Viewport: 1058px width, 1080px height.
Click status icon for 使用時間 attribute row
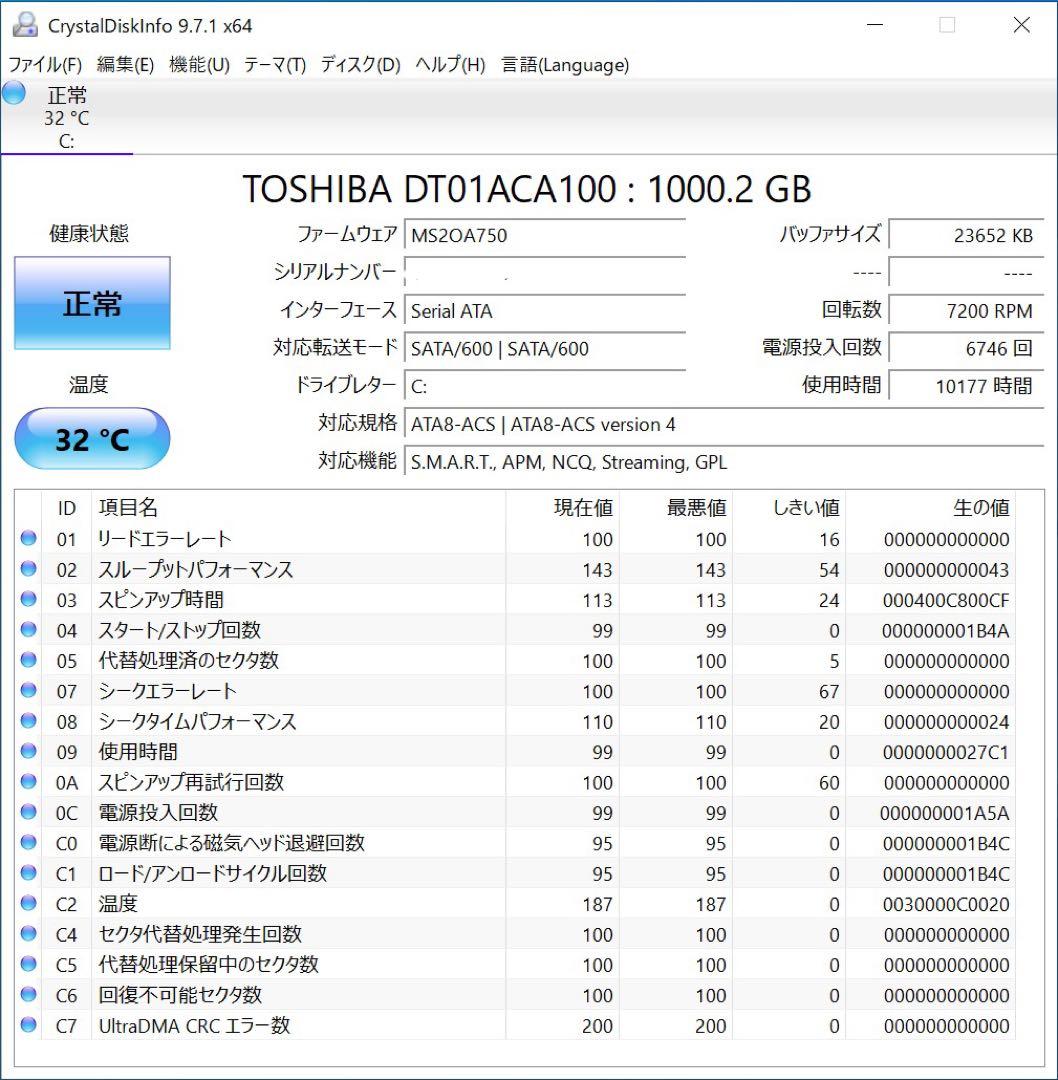28,752
